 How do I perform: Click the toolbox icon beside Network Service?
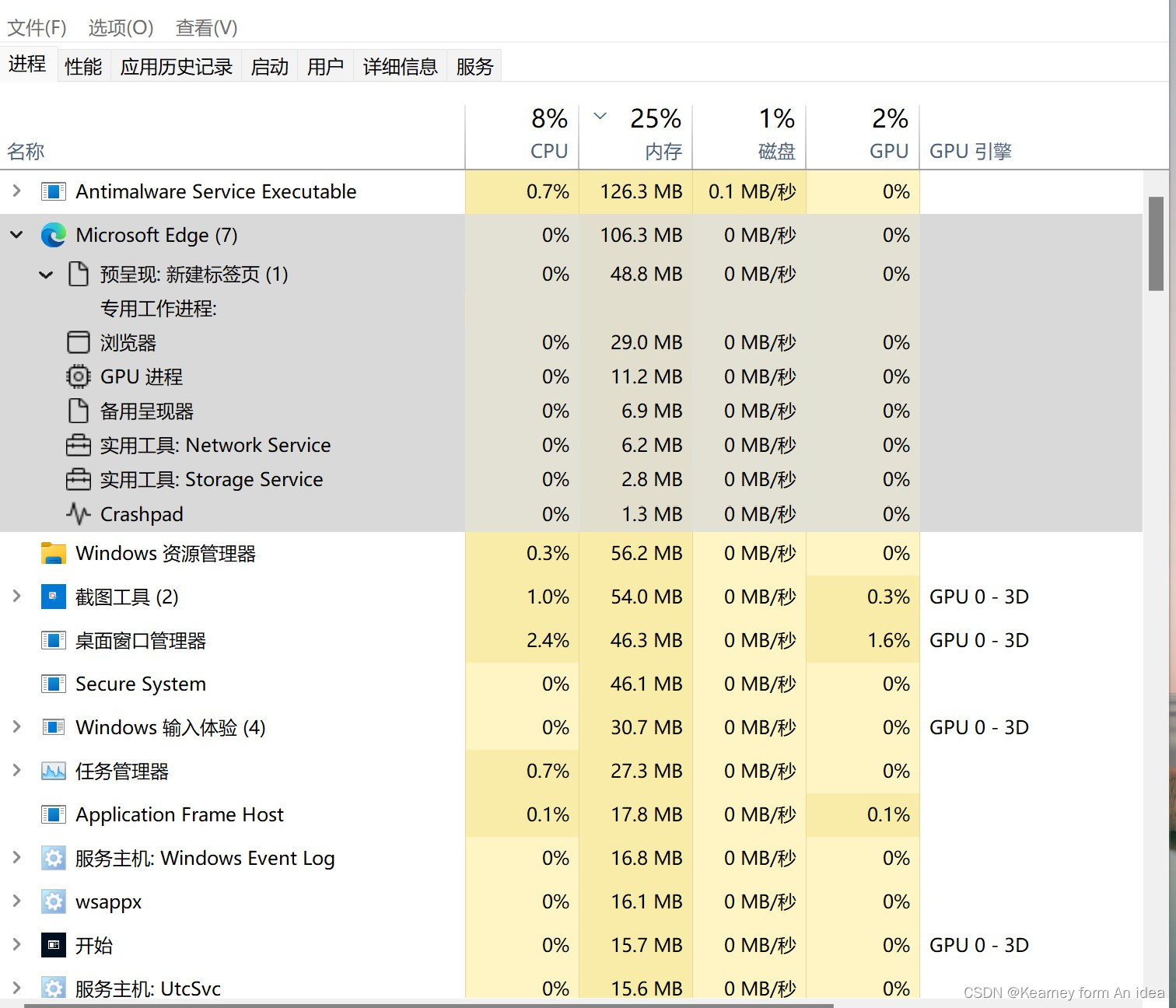coord(78,445)
